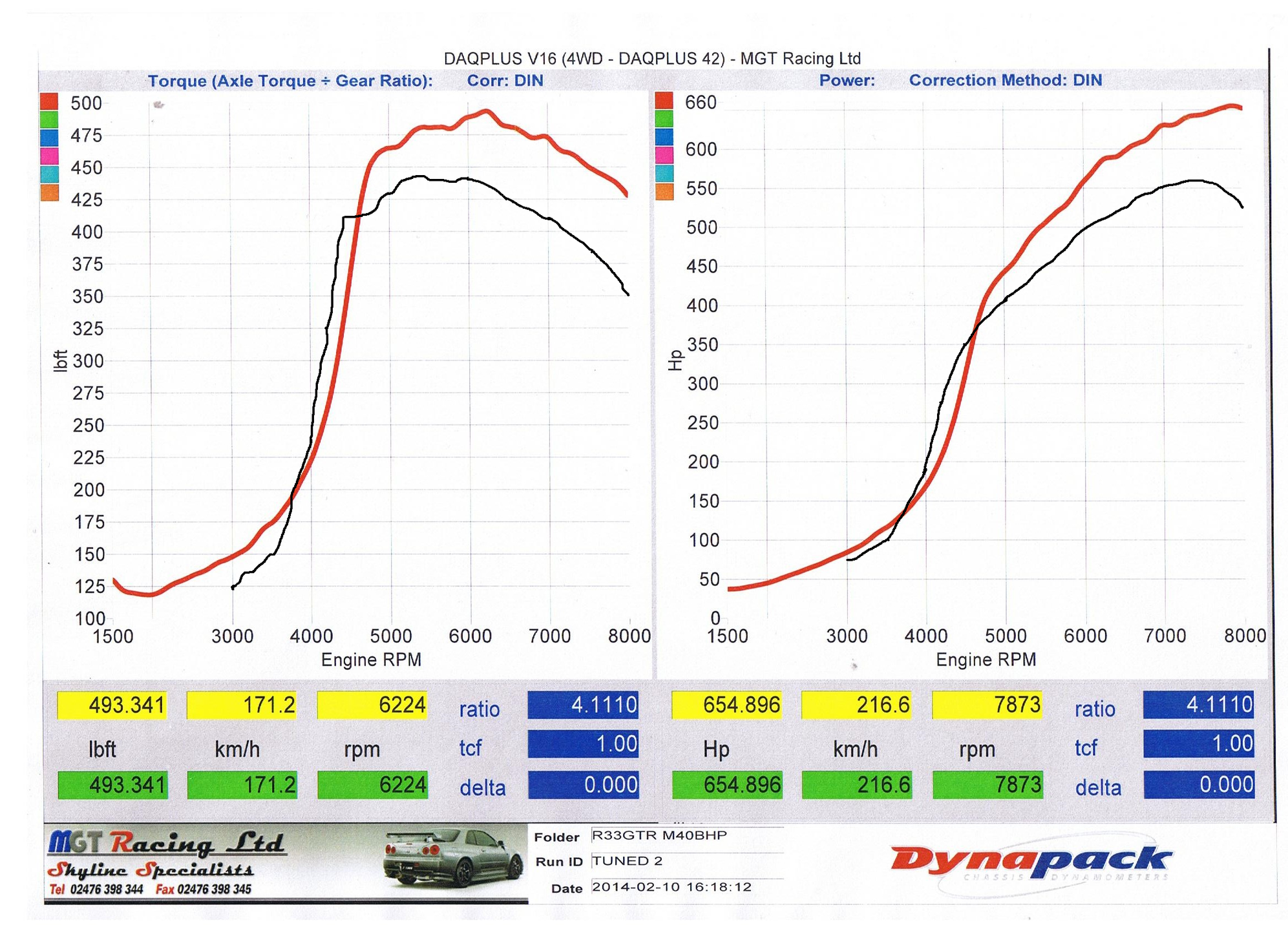The image size is (1288, 936).
Task: Click the red torque legend swatch
Action: point(49,102)
